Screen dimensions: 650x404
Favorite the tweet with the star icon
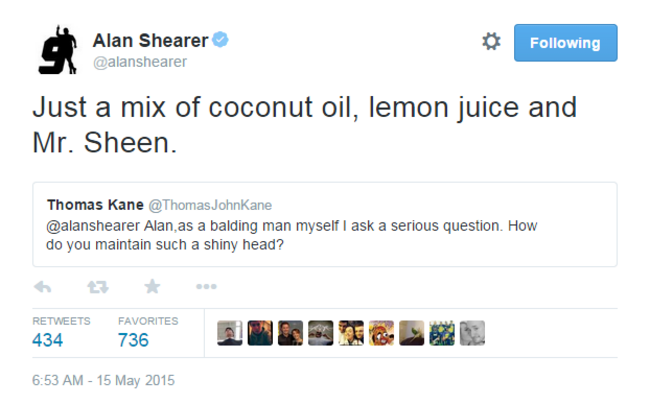coord(152,287)
